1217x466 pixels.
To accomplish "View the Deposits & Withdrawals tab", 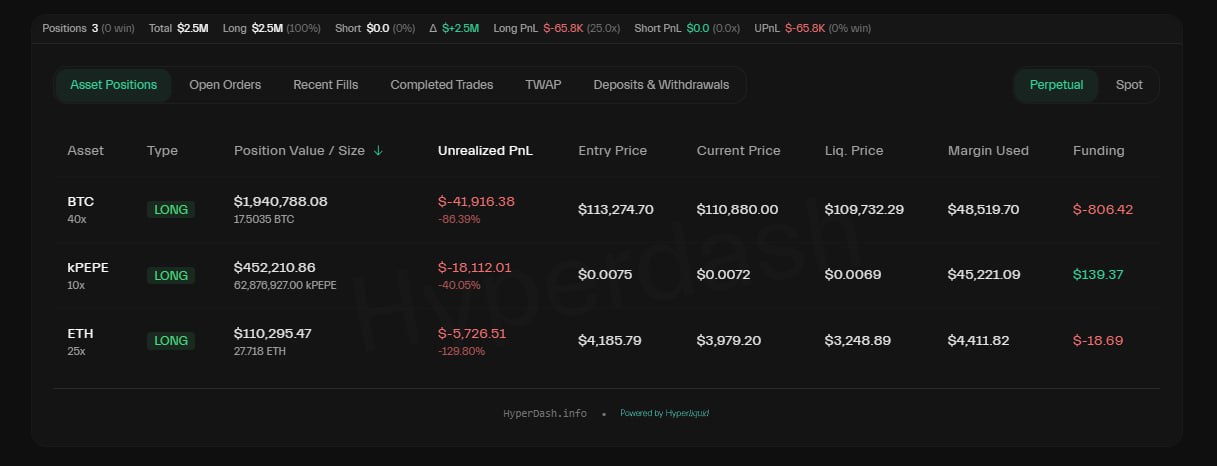I will 661,85.
